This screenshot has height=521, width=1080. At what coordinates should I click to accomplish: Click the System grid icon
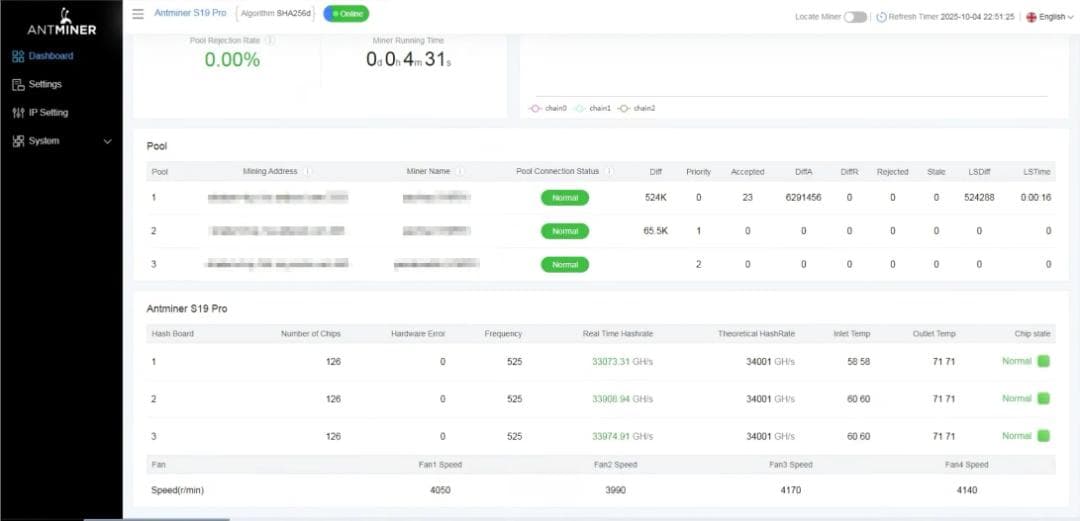click(x=18, y=141)
